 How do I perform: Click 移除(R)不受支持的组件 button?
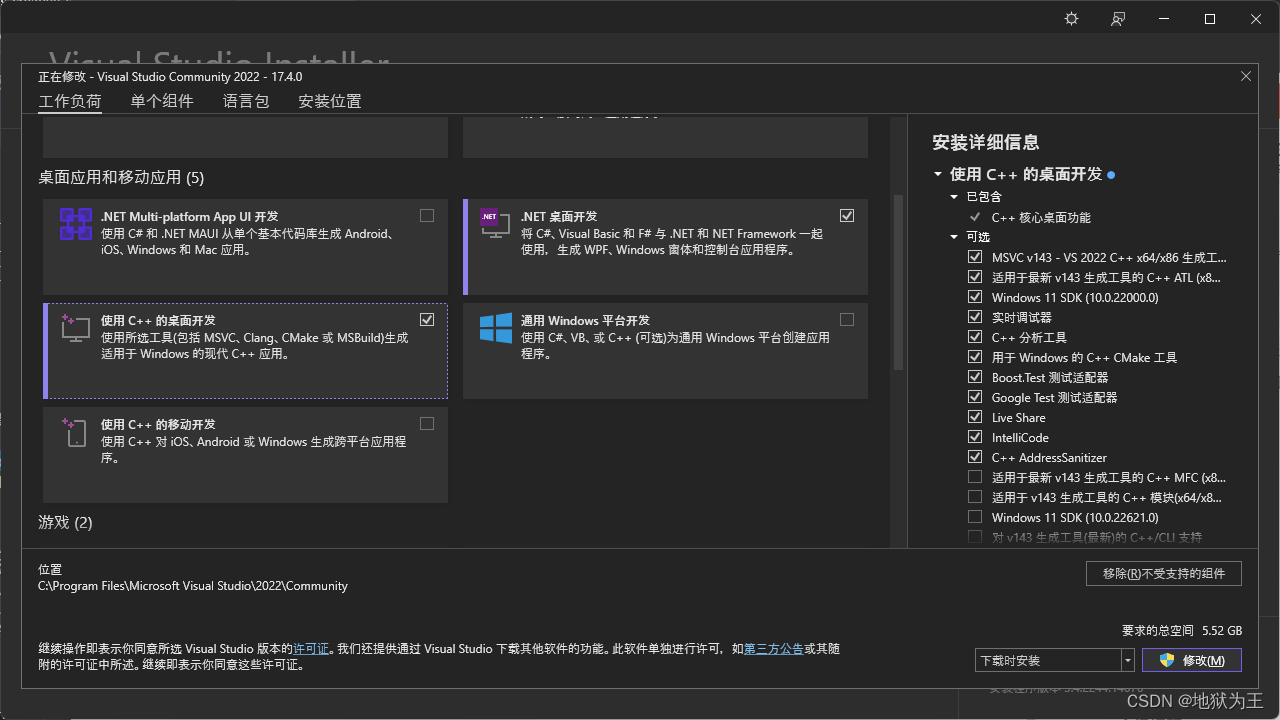coord(1164,573)
